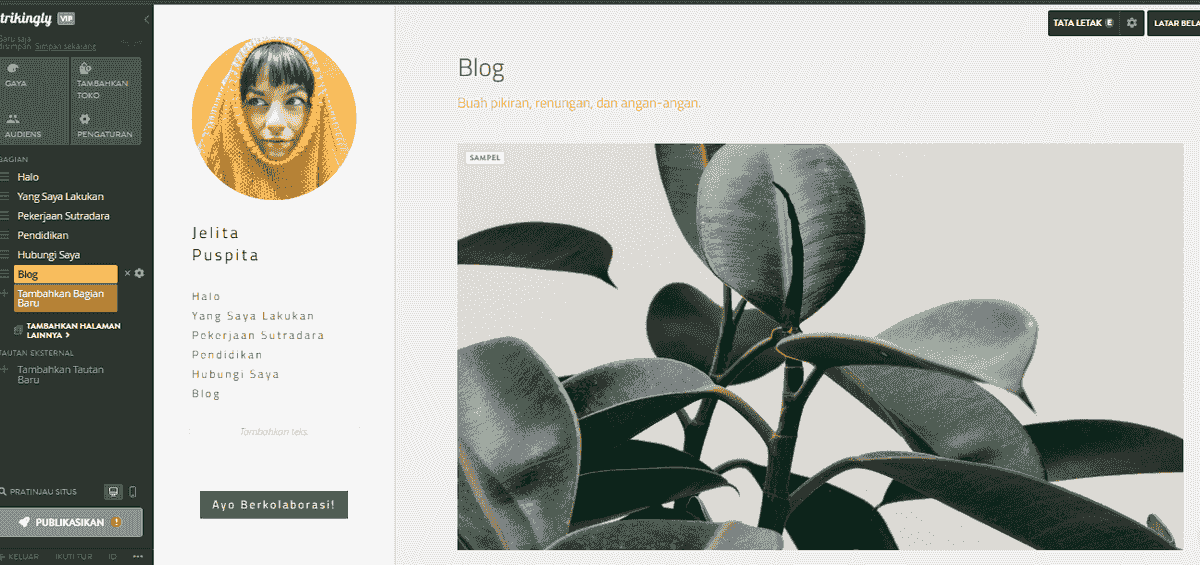Delete the Blog section with the x icon

coord(127,273)
